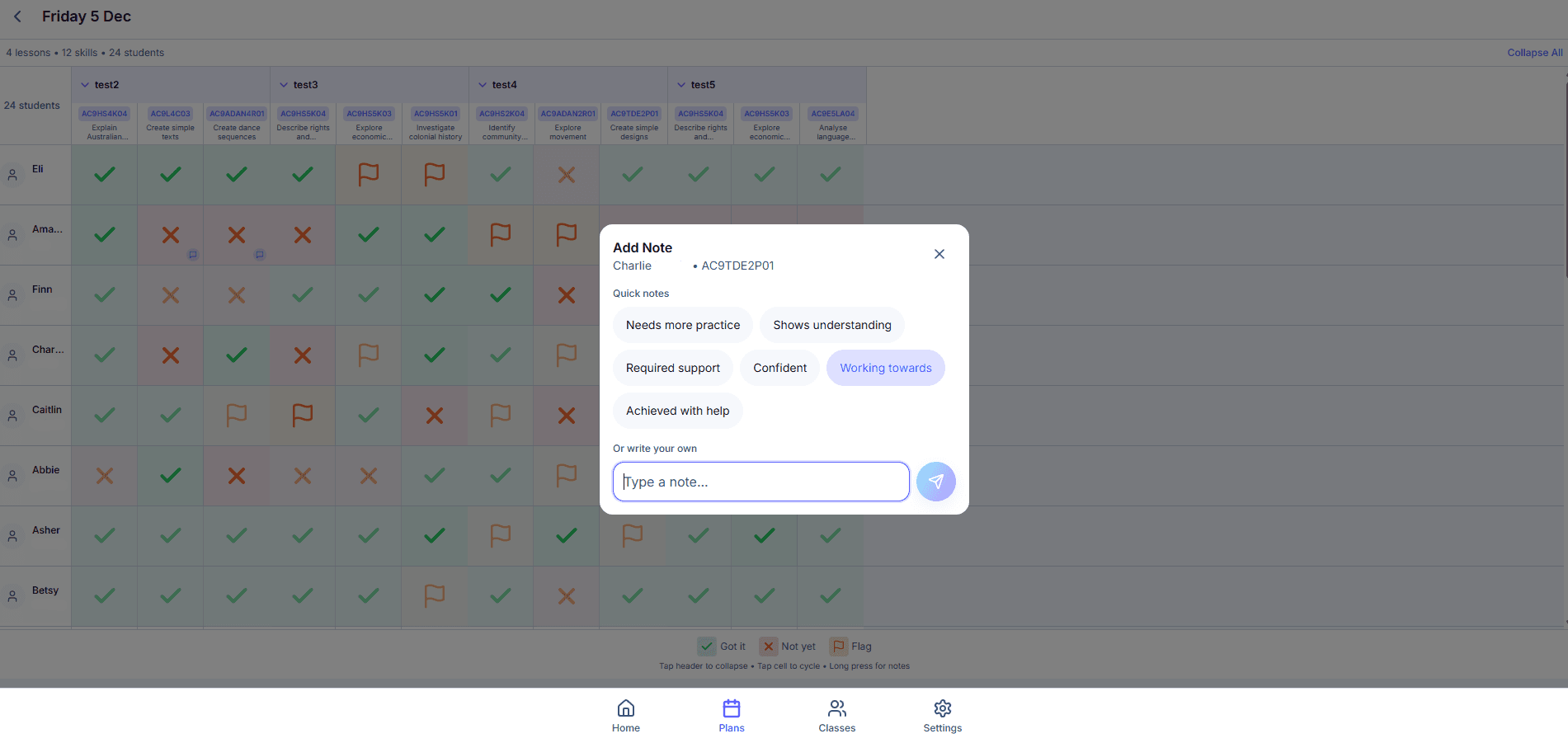Image resolution: width=1568 pixels, height=743 pixels.
Task: Toggle the Working towards quick note
Action: (x=885, y=368)
